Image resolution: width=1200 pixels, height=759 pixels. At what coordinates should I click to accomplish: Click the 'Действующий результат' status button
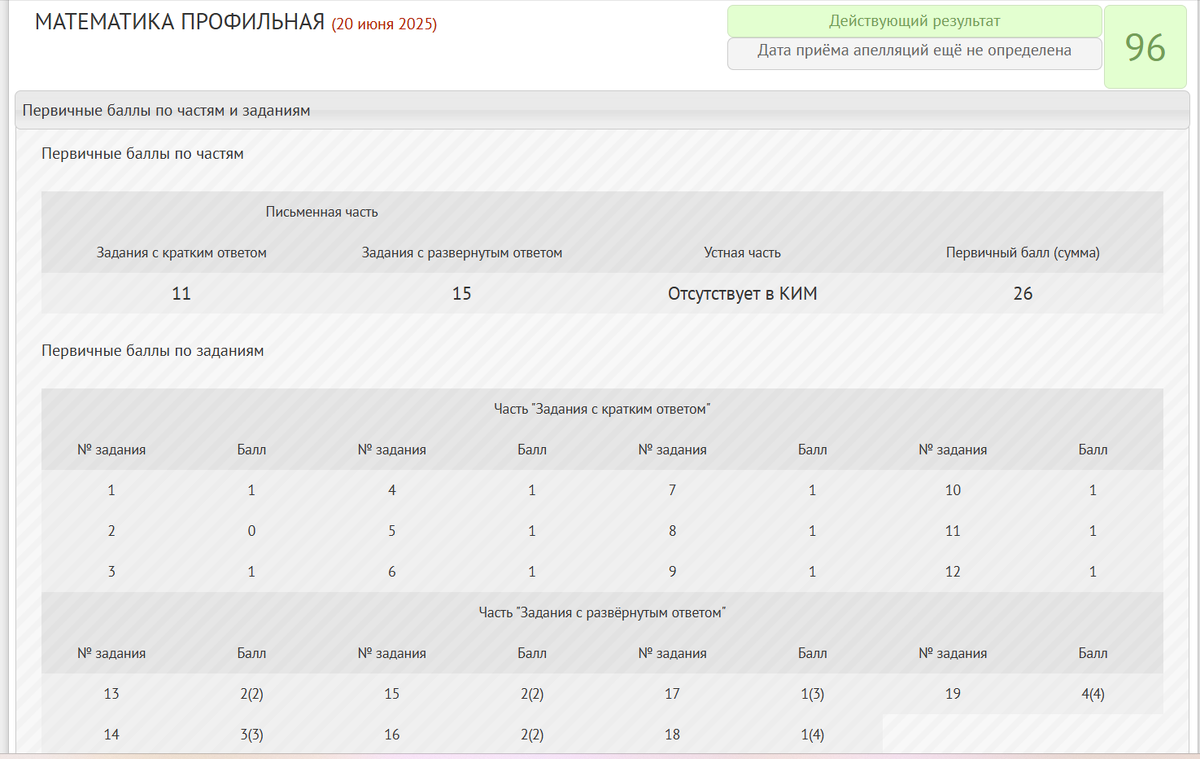pos(914,21)
